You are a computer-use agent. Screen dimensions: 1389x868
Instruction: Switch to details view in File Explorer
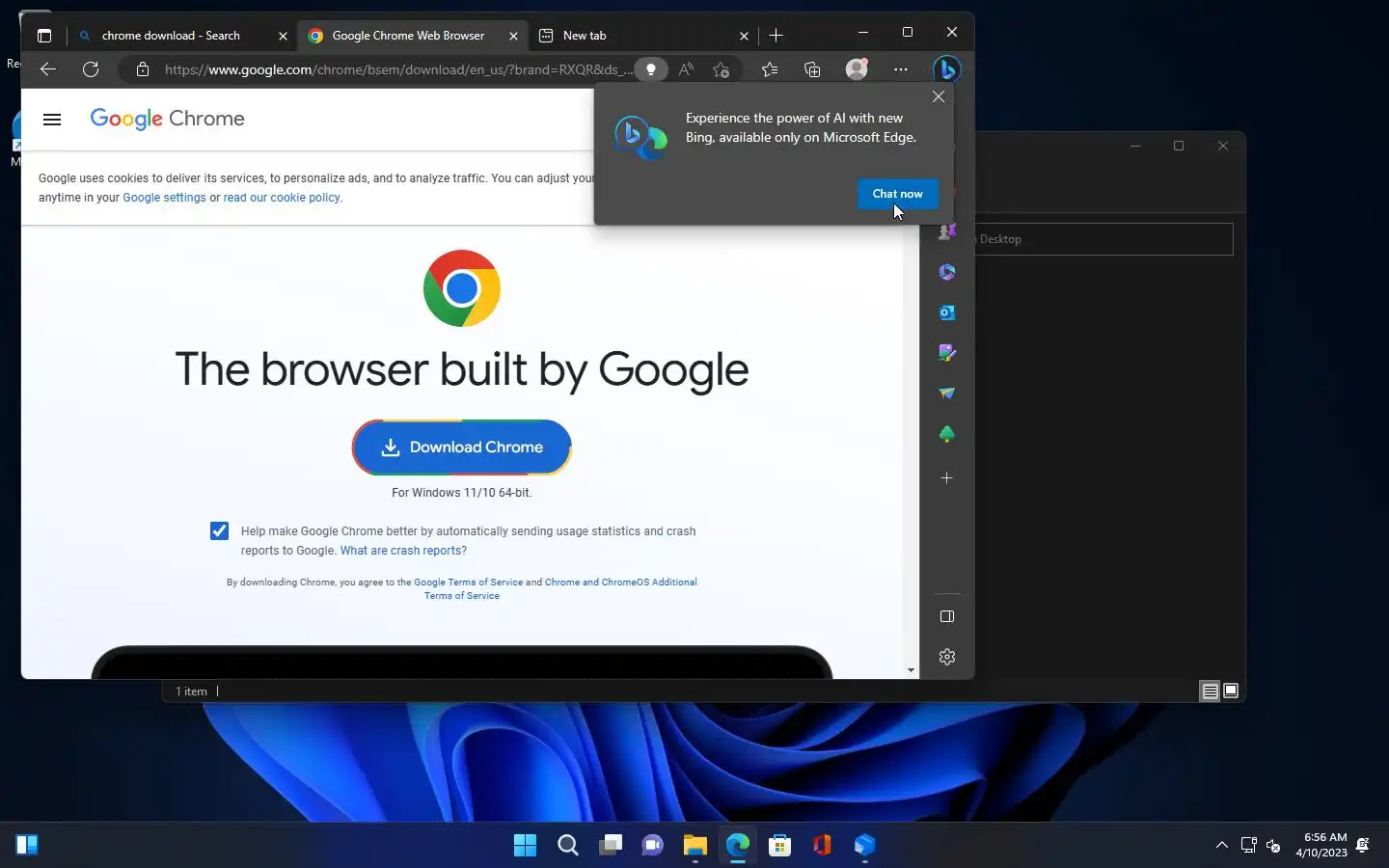pyautogui.click(x=1210, y=691)
